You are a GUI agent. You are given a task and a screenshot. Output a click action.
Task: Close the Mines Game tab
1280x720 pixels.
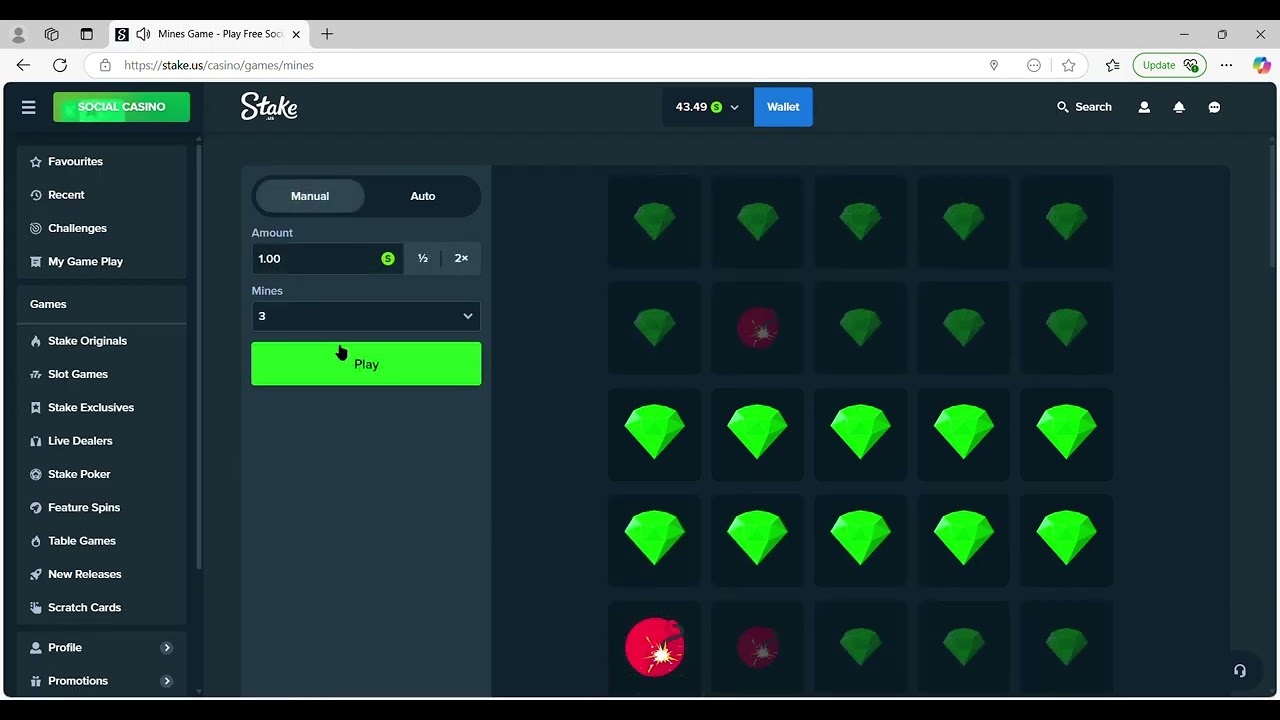[x=296, y=34]
